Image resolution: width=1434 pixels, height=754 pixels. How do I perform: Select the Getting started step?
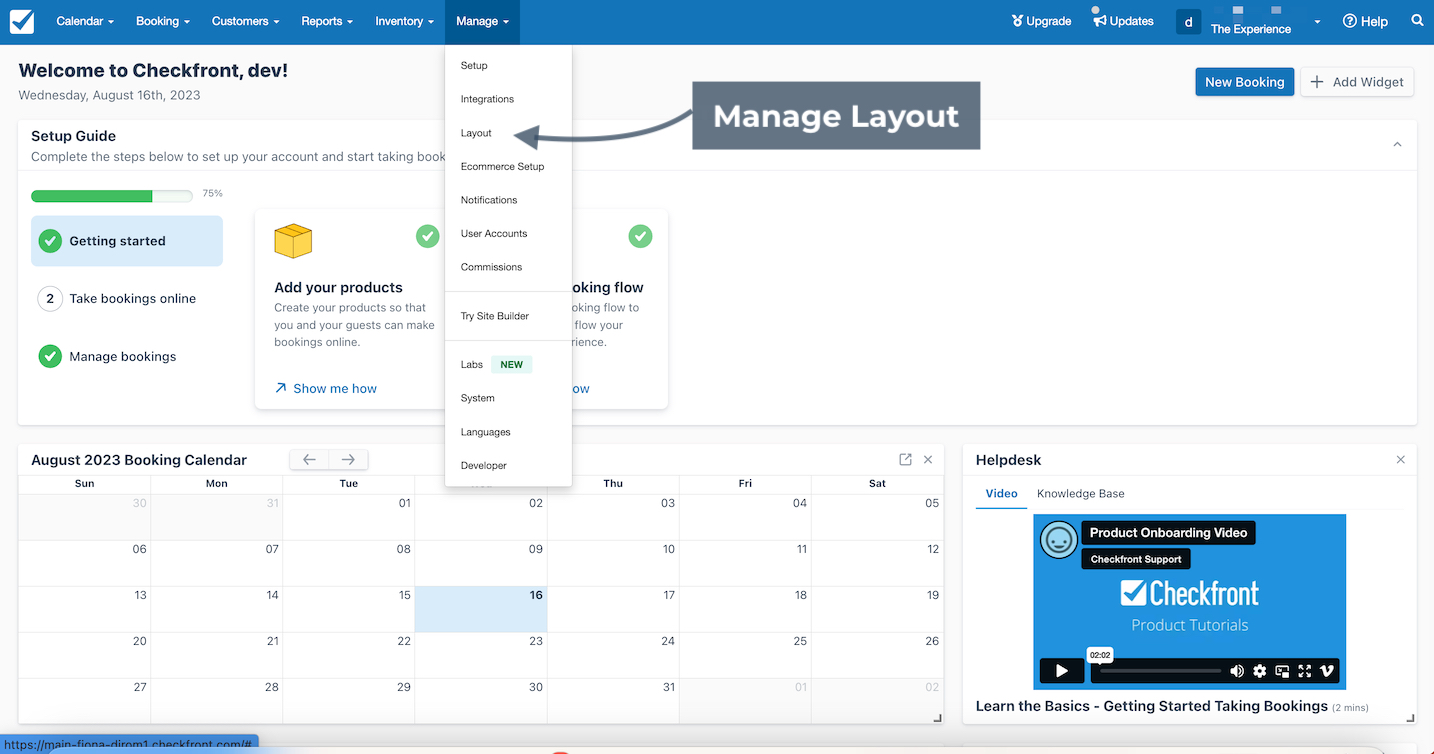(x=127, y=241)
